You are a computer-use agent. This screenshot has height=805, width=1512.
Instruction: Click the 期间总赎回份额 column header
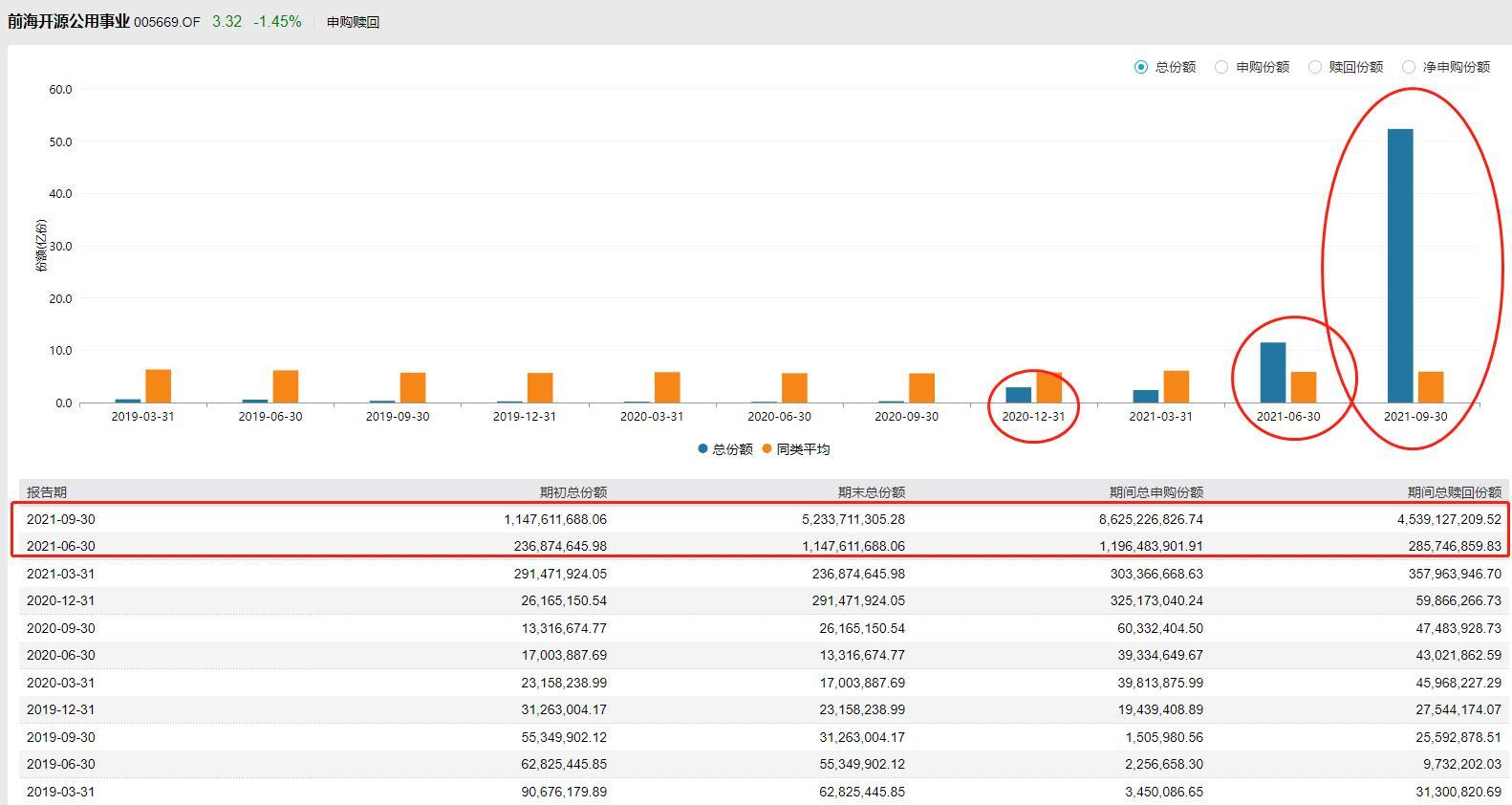tap(1454, 492)
